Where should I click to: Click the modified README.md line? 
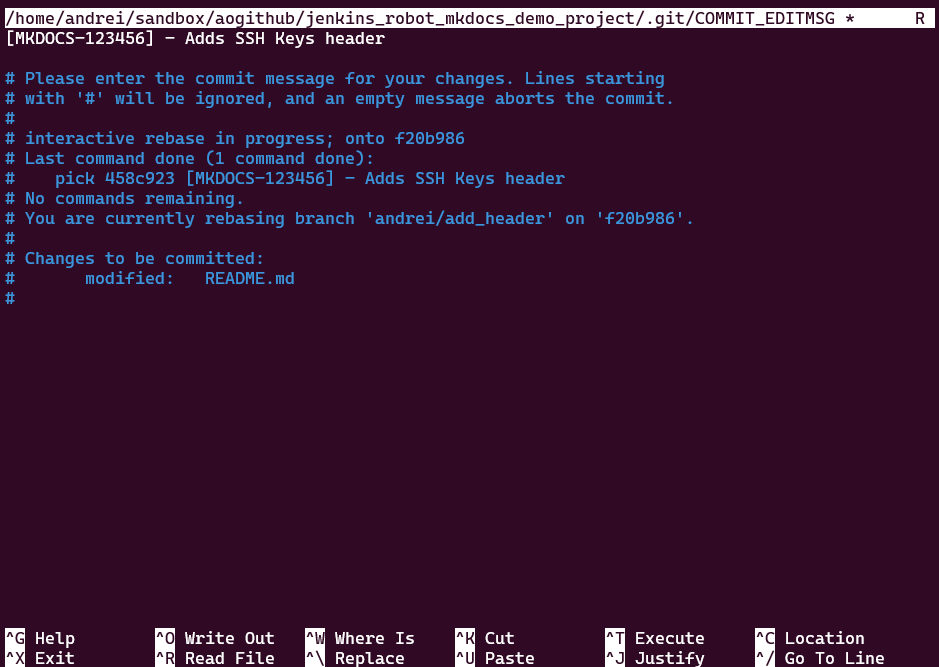(150, 278)
